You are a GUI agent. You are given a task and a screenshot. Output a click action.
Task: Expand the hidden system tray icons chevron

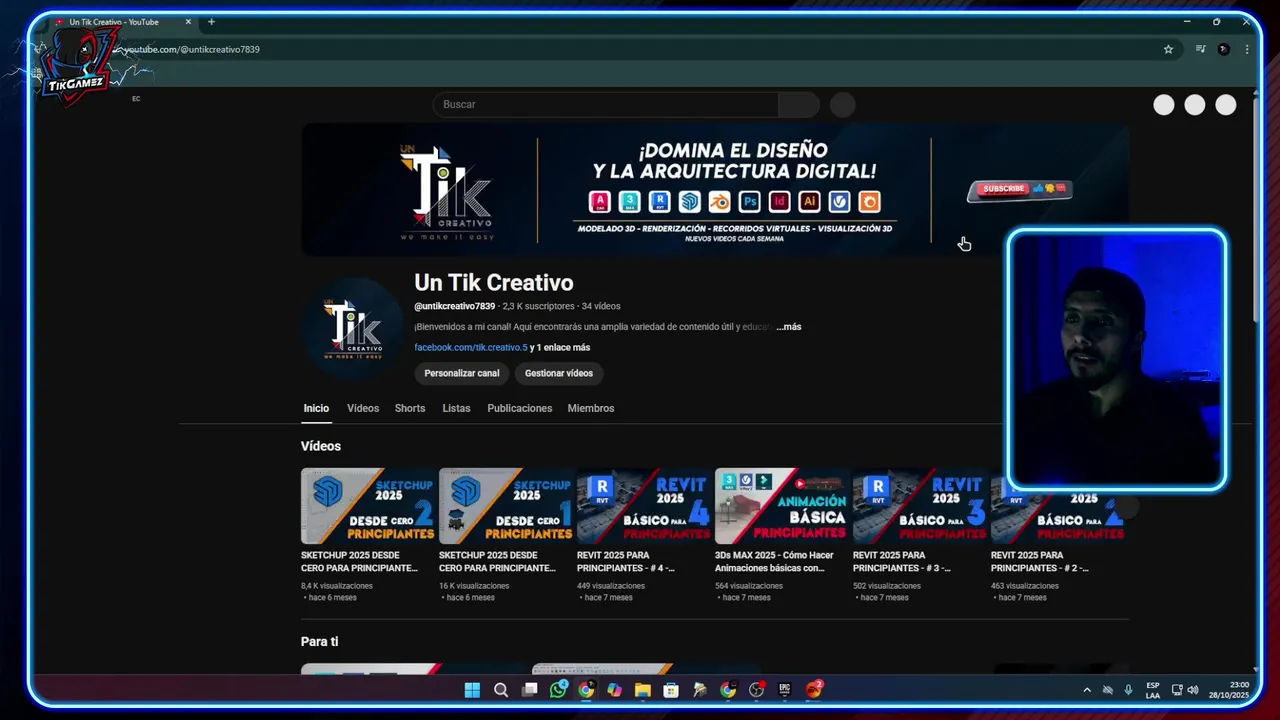pos(1087,690)
